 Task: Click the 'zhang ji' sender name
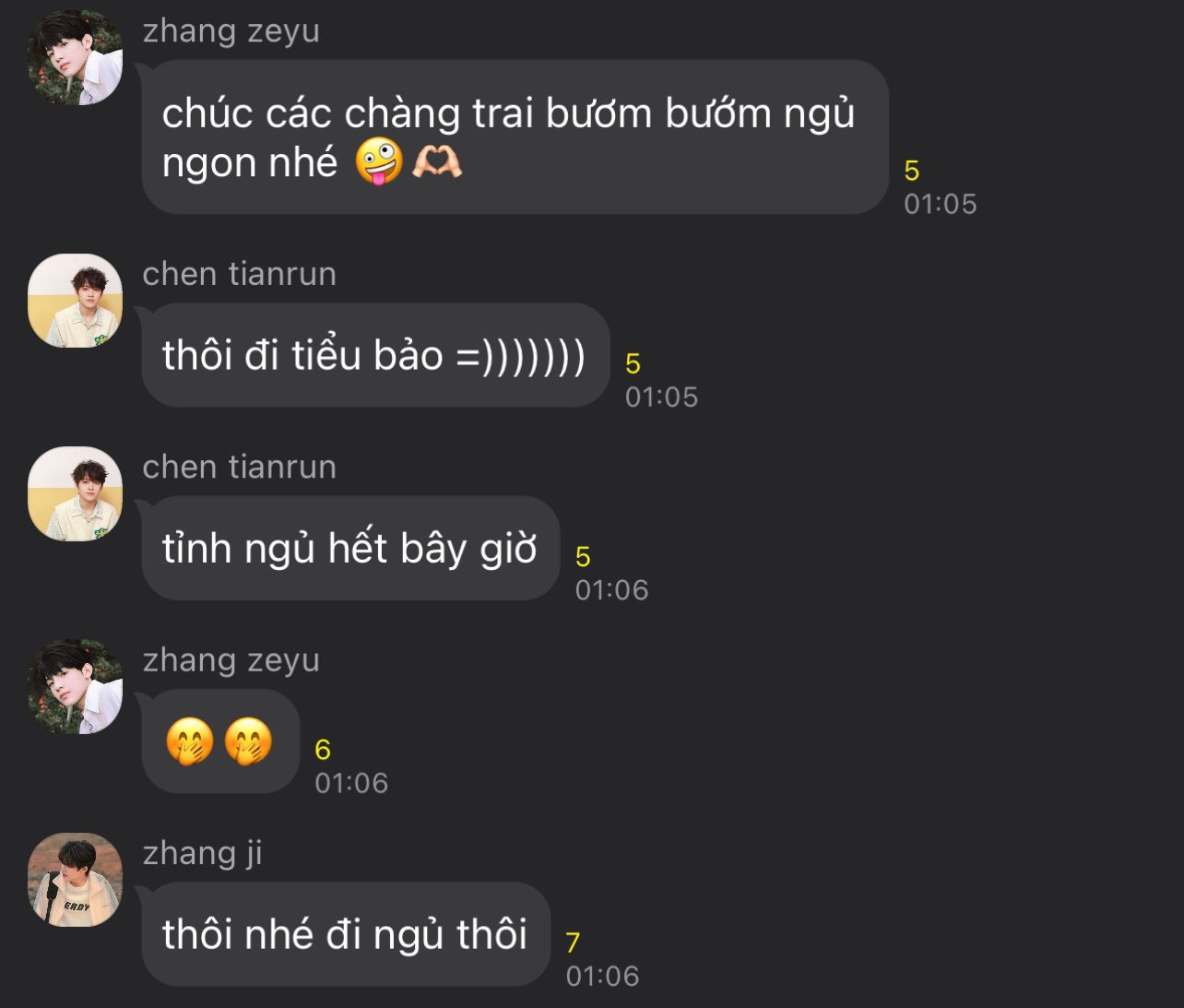tap(203, 853)
